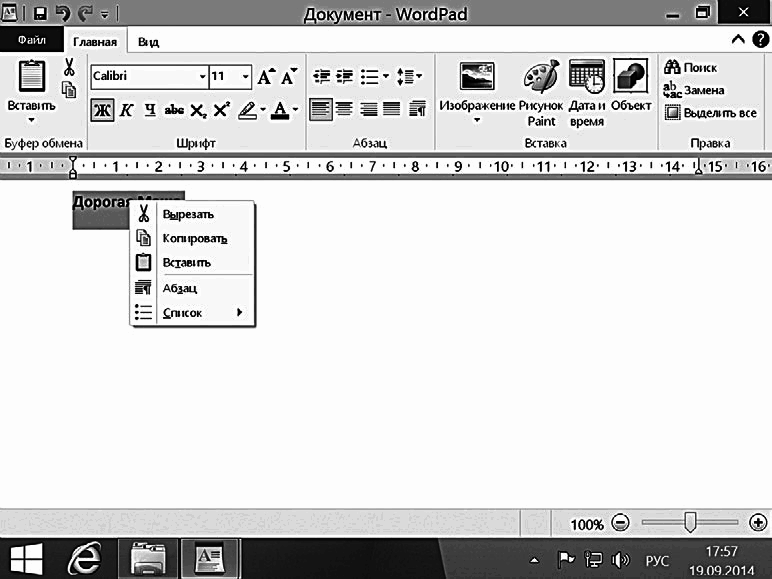This screenshot has width=772, height=579.
Task: Increase font size with the grow font icon
Action: coord(266,76)
